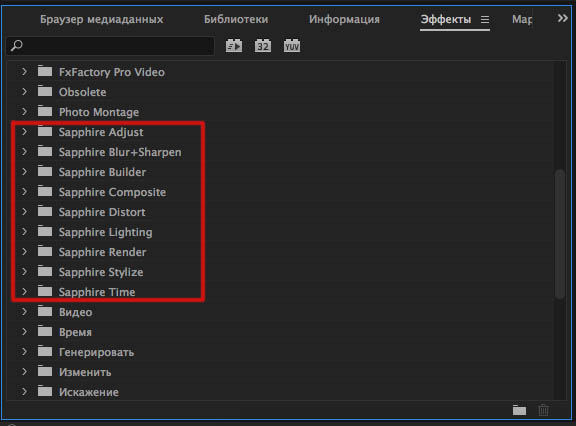This screenshot has width=576, height=426.
Task: Select the Sapphire Lighting text label
Action: pyautogui.click(x=105, y=232)
